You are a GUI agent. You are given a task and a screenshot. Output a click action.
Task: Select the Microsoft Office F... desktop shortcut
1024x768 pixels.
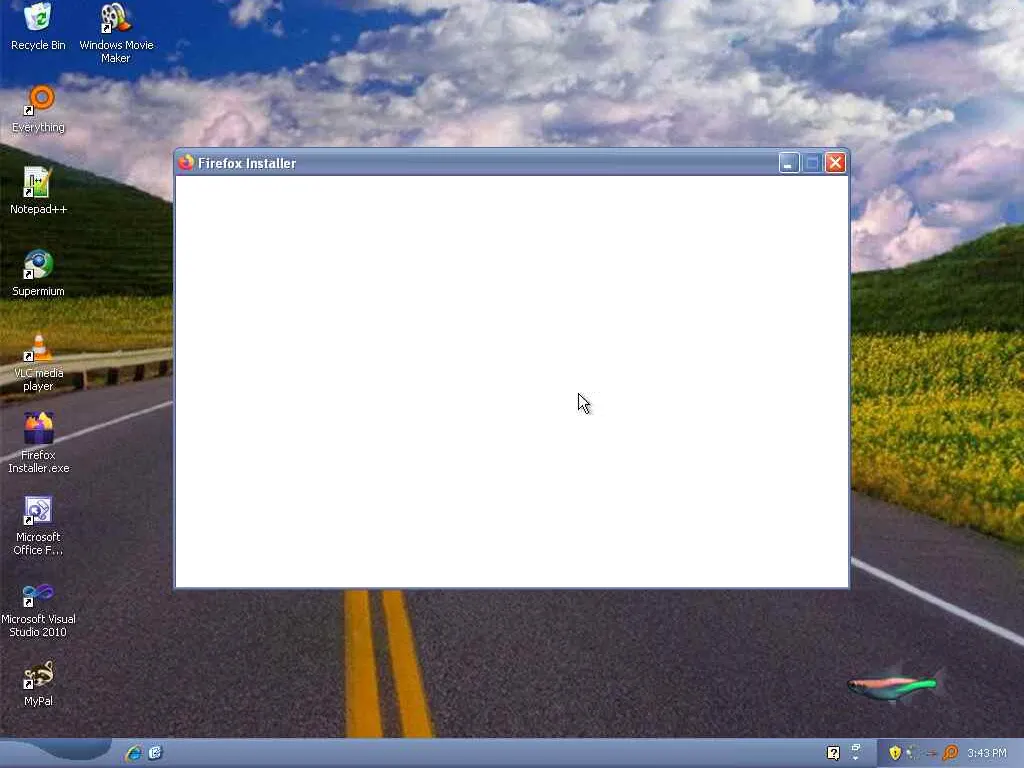click(x=38, y=525)
